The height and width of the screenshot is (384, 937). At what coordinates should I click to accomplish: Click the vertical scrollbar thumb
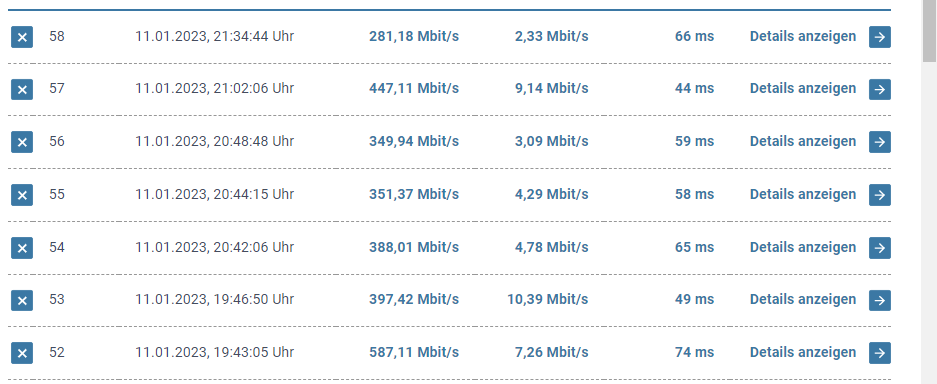(x=929, y=30)
